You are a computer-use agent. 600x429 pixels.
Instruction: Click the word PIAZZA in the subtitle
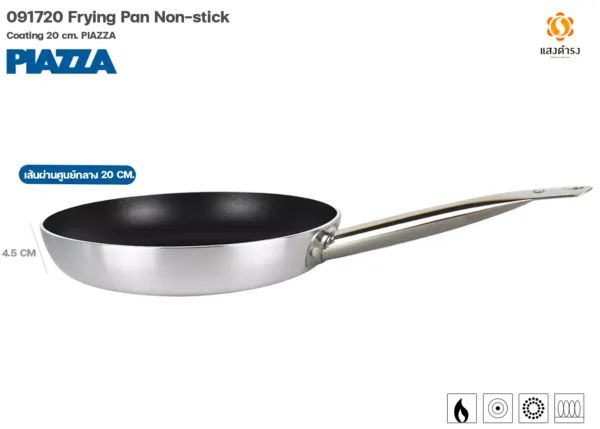click(x=99, y=36)
